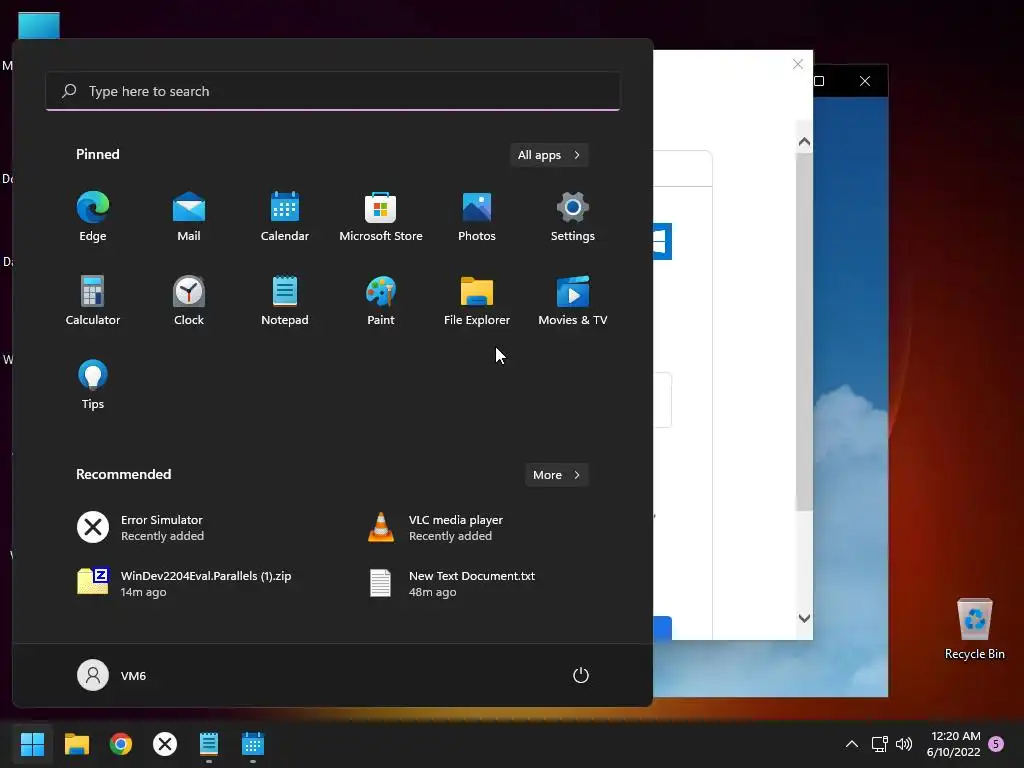Click the power button in Start menu
1024x768 pixels.
click(581, 675)
